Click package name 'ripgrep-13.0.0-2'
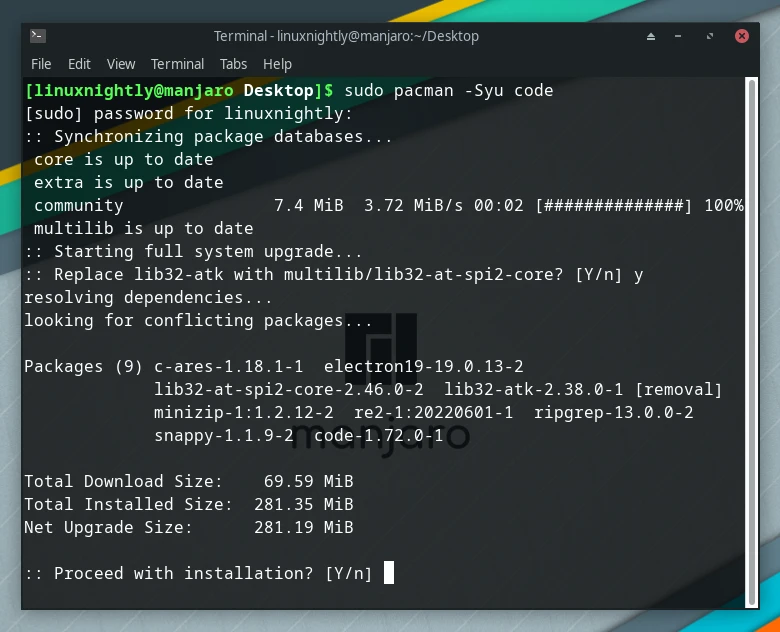Viewport: 780px width, 632px height. click(613, 412)
